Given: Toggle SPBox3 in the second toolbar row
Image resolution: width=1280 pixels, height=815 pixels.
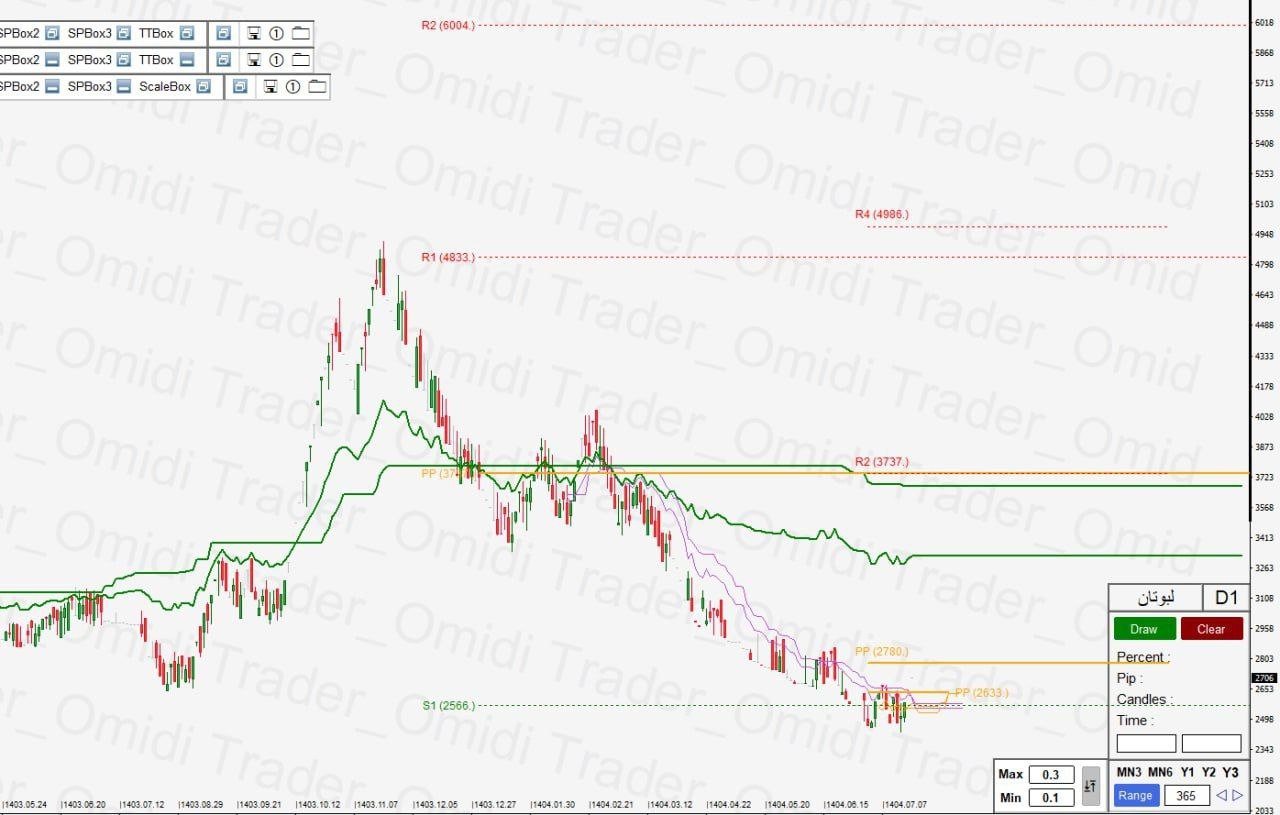Looking at the screenshot, I should [124, 60].
